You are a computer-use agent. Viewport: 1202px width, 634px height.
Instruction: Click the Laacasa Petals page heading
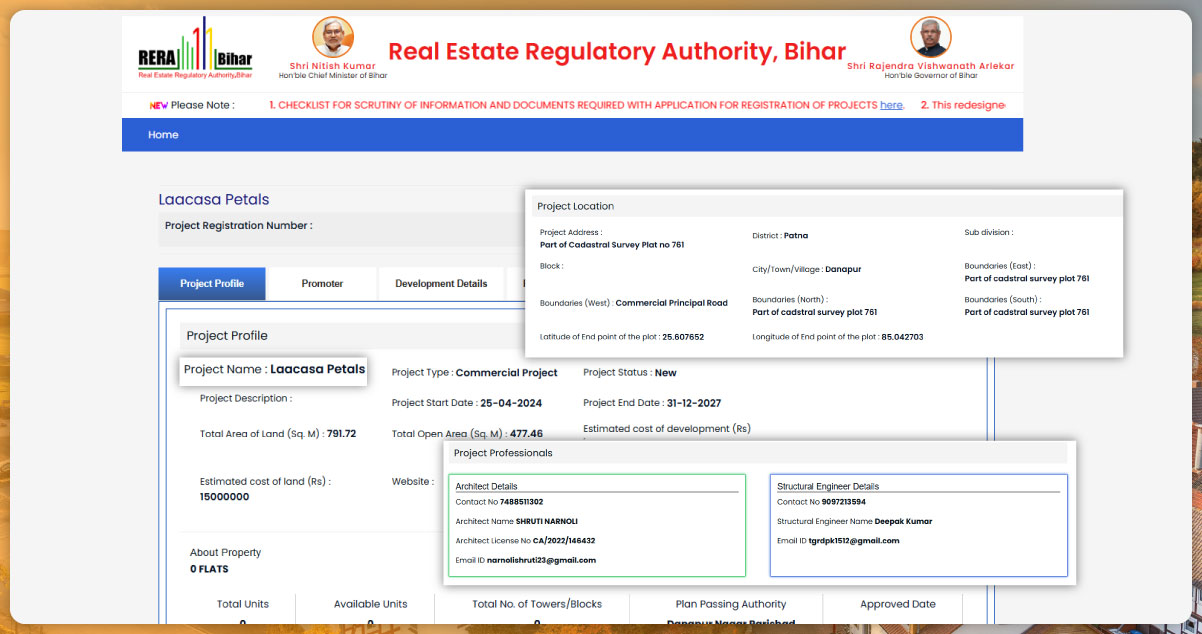click(x=214, y=199)
